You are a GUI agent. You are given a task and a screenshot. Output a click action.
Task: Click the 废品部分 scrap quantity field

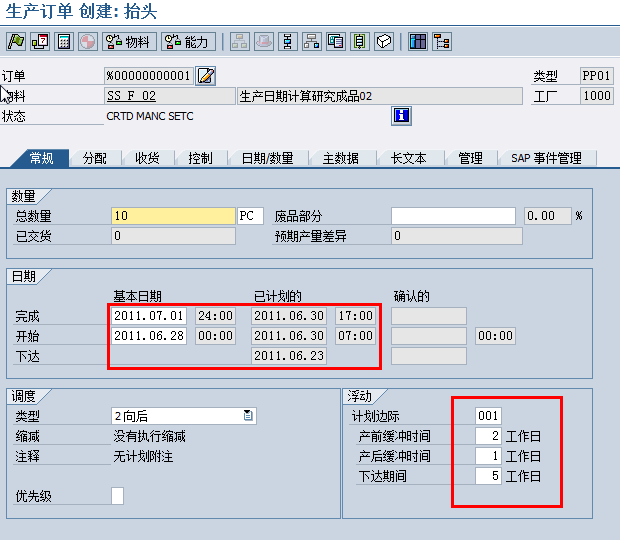point(454,216)
